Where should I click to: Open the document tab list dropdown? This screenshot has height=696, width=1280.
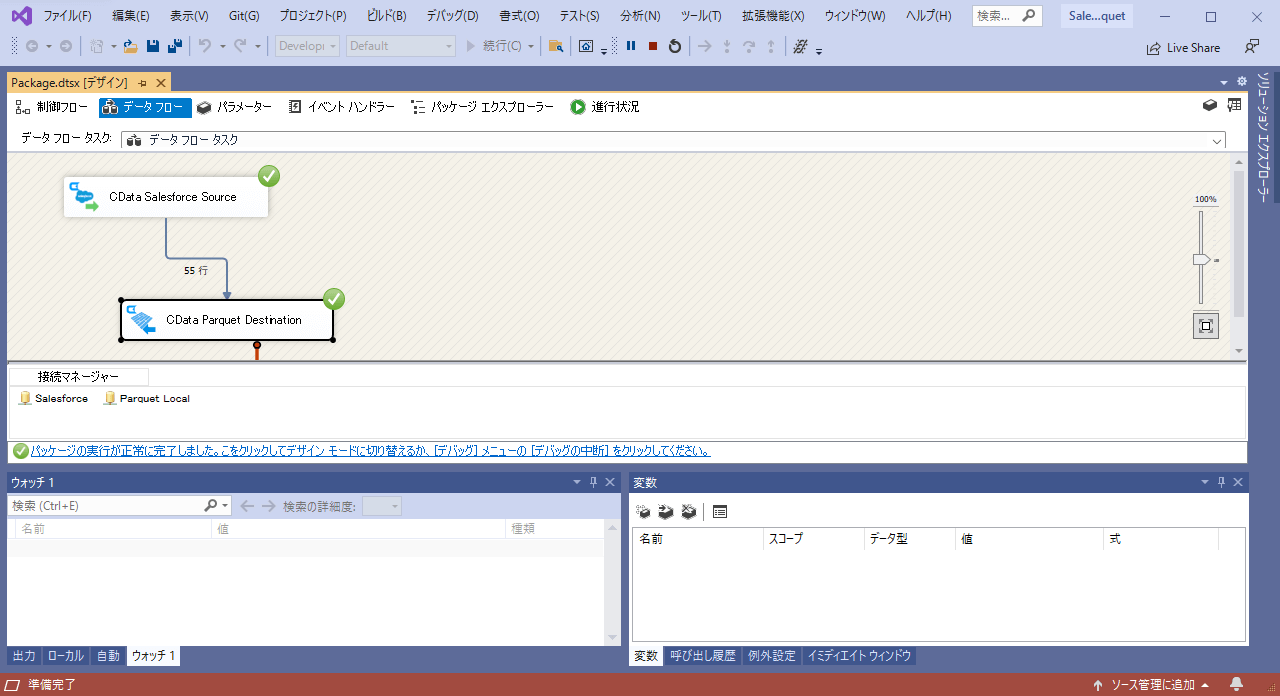pos(1224,82)
